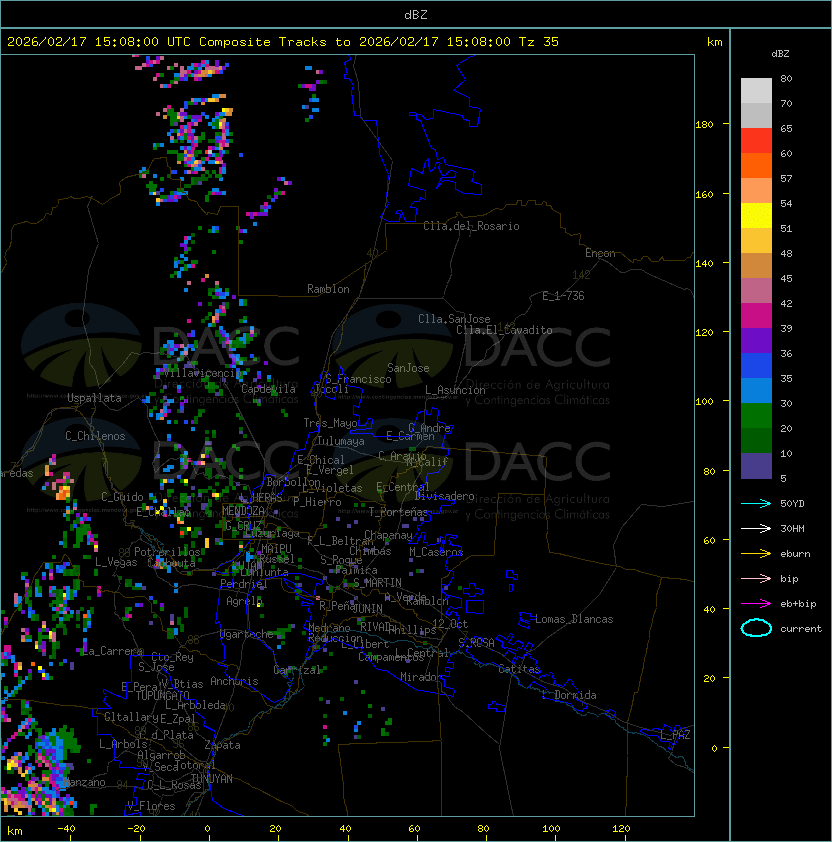Click the 'Zapata' map label
The image size is (832, 842).
coord(222,745)
